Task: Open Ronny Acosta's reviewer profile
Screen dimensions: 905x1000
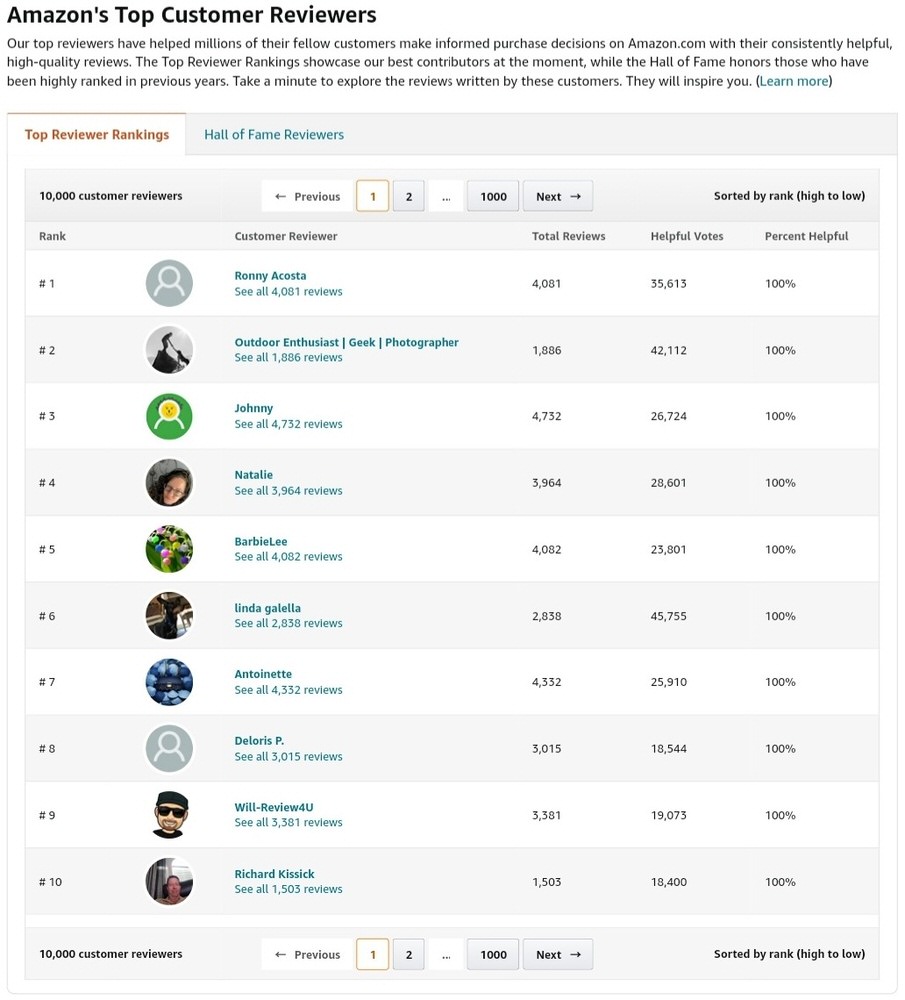Action: coord(270,276)
